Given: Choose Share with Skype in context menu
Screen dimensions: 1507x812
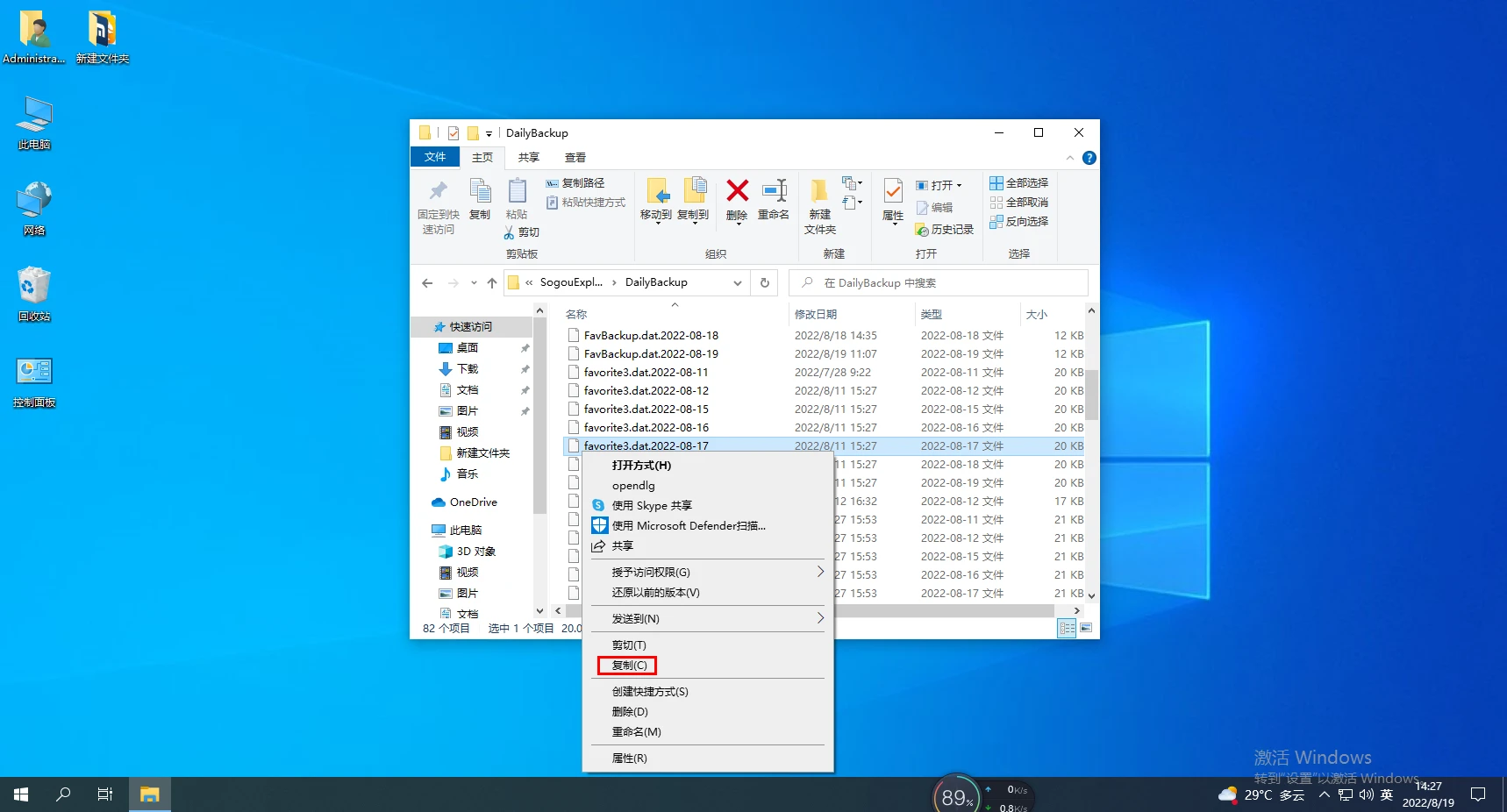Looking at the screenshot, I should tap(652, 506).
